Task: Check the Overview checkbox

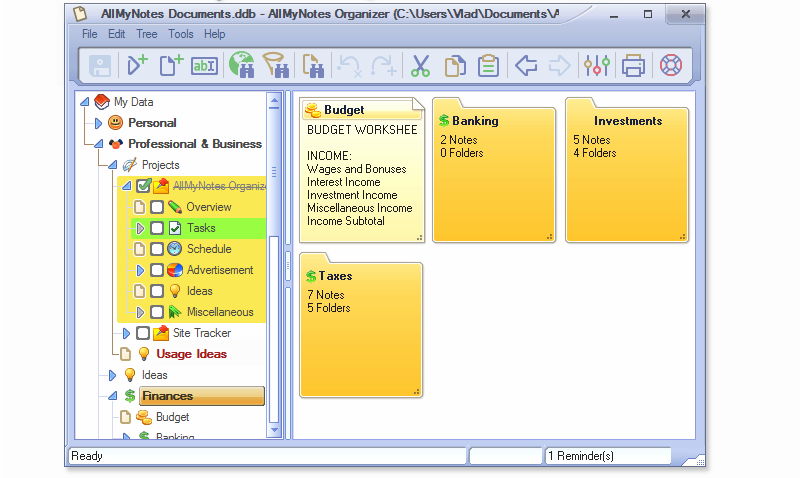Action: point(157,207)
